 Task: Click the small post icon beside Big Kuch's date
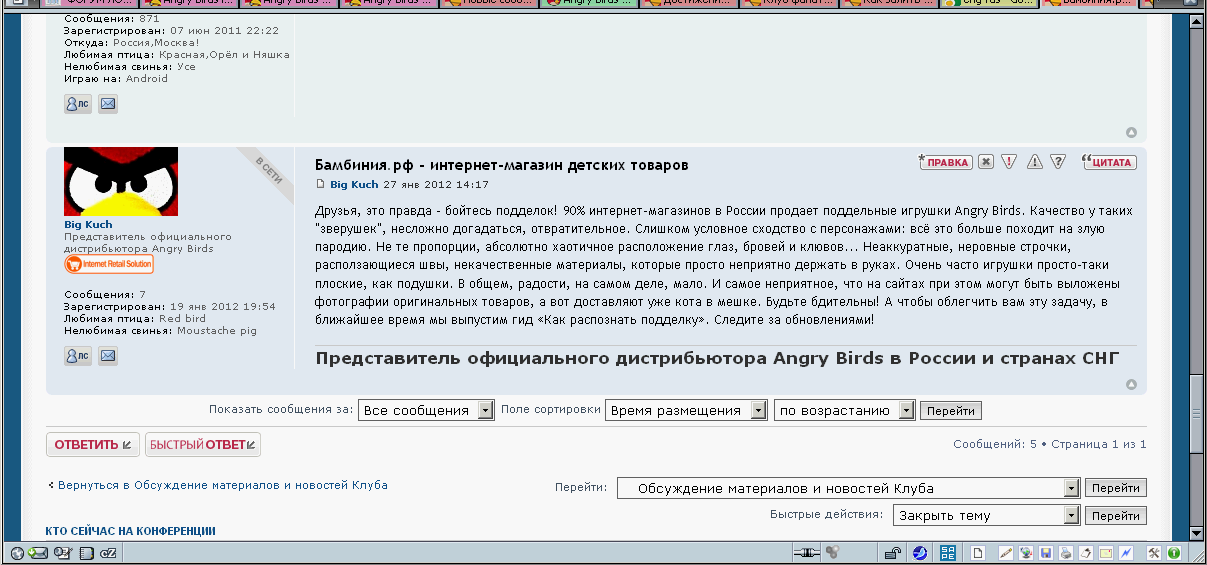[320, 185]
